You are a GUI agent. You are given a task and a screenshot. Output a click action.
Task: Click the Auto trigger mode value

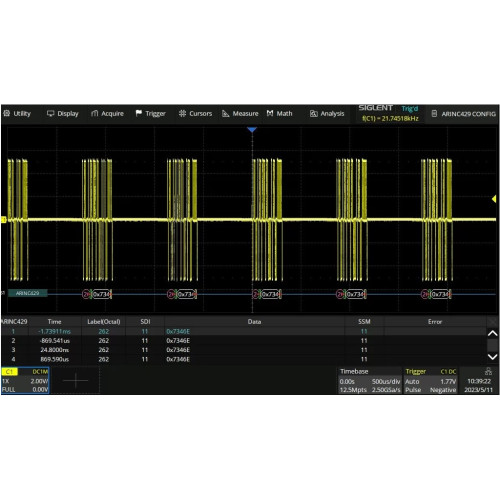pyautogui.click(x=412, y=381)
